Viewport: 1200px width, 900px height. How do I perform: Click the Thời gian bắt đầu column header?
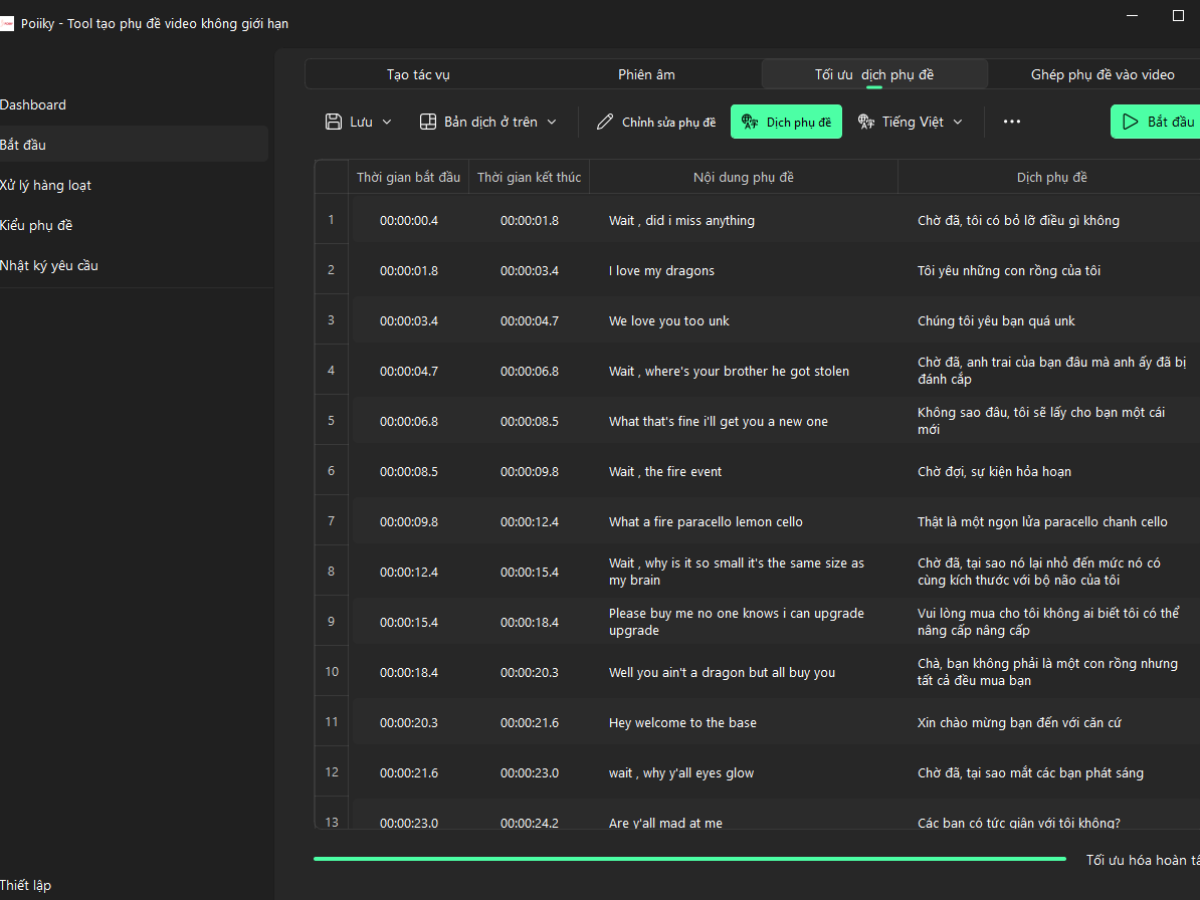pyautogui.click(x=409, y=177)
